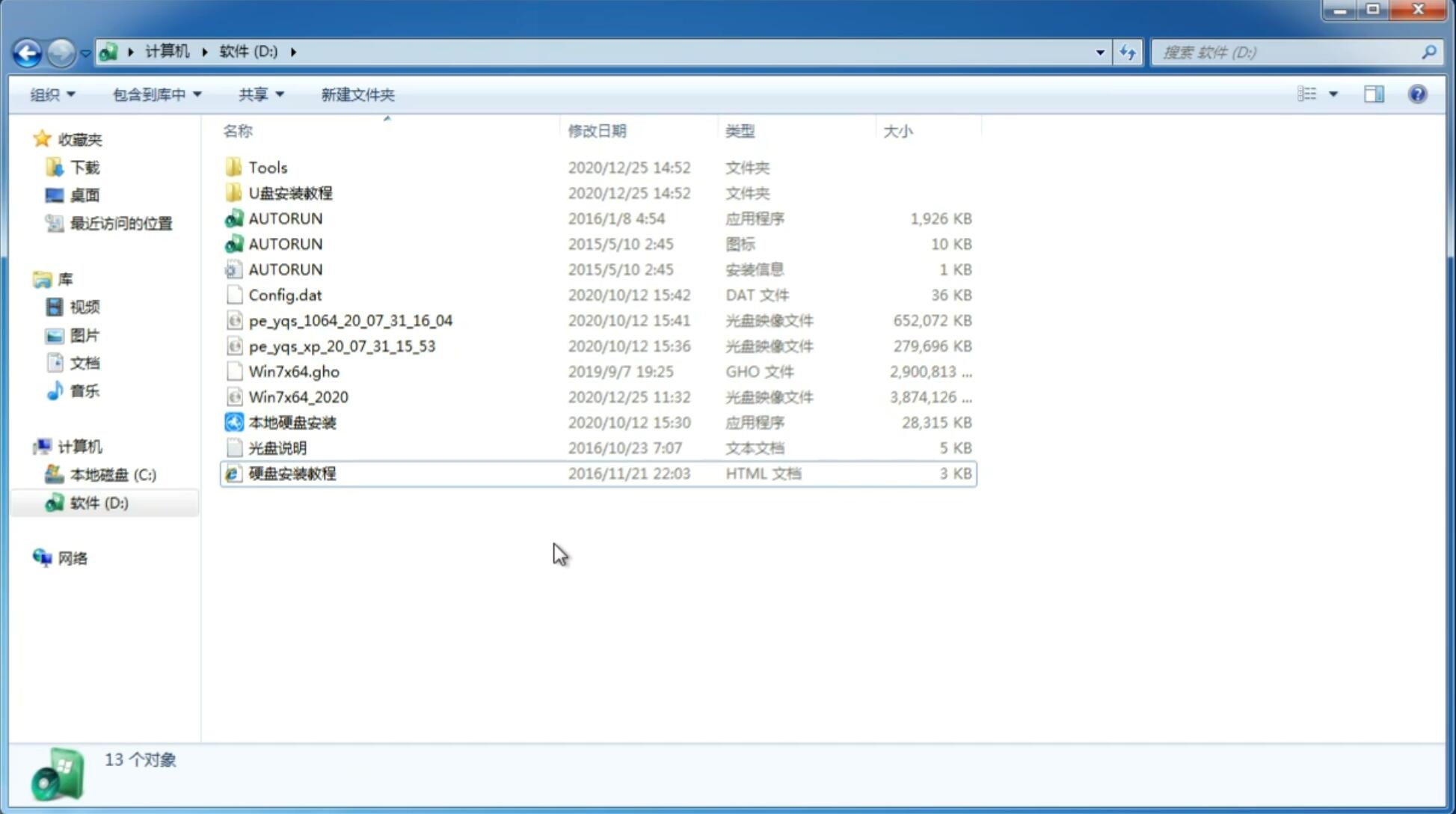This screenshot has width=1456, height=814.
Task: Open Win7x64.gho ghost file
Action: click(293, 371)
